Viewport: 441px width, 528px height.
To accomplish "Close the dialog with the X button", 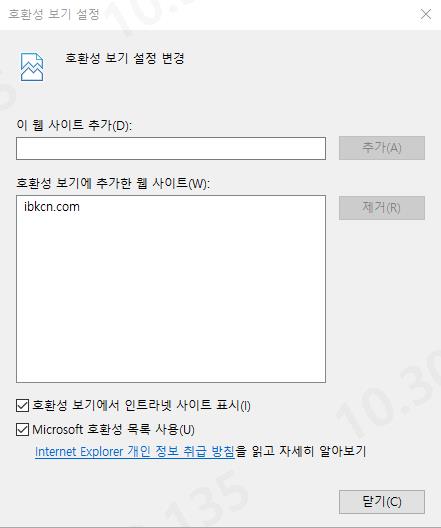I will (426, 14).
